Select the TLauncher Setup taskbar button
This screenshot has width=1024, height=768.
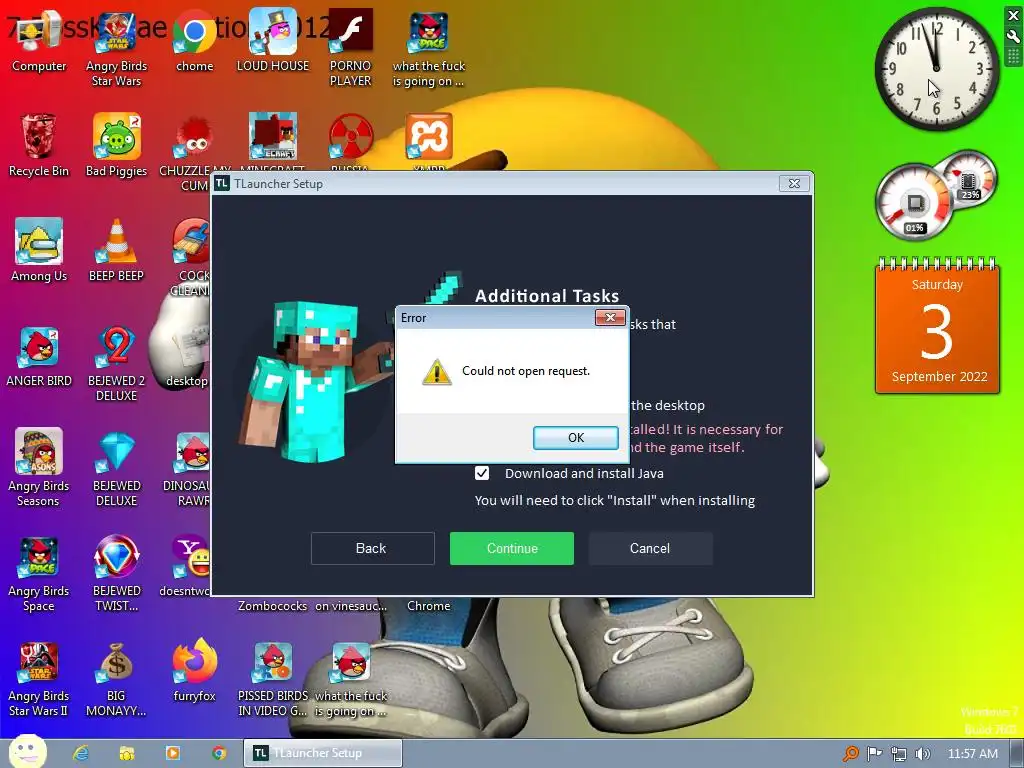pos(323,753)
